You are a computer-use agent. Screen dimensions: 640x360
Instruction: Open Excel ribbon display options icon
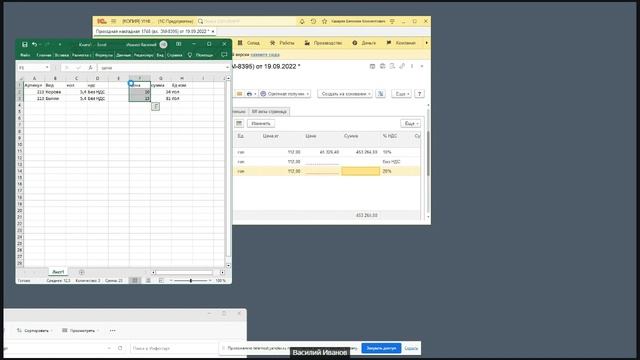tap(178, 44)
